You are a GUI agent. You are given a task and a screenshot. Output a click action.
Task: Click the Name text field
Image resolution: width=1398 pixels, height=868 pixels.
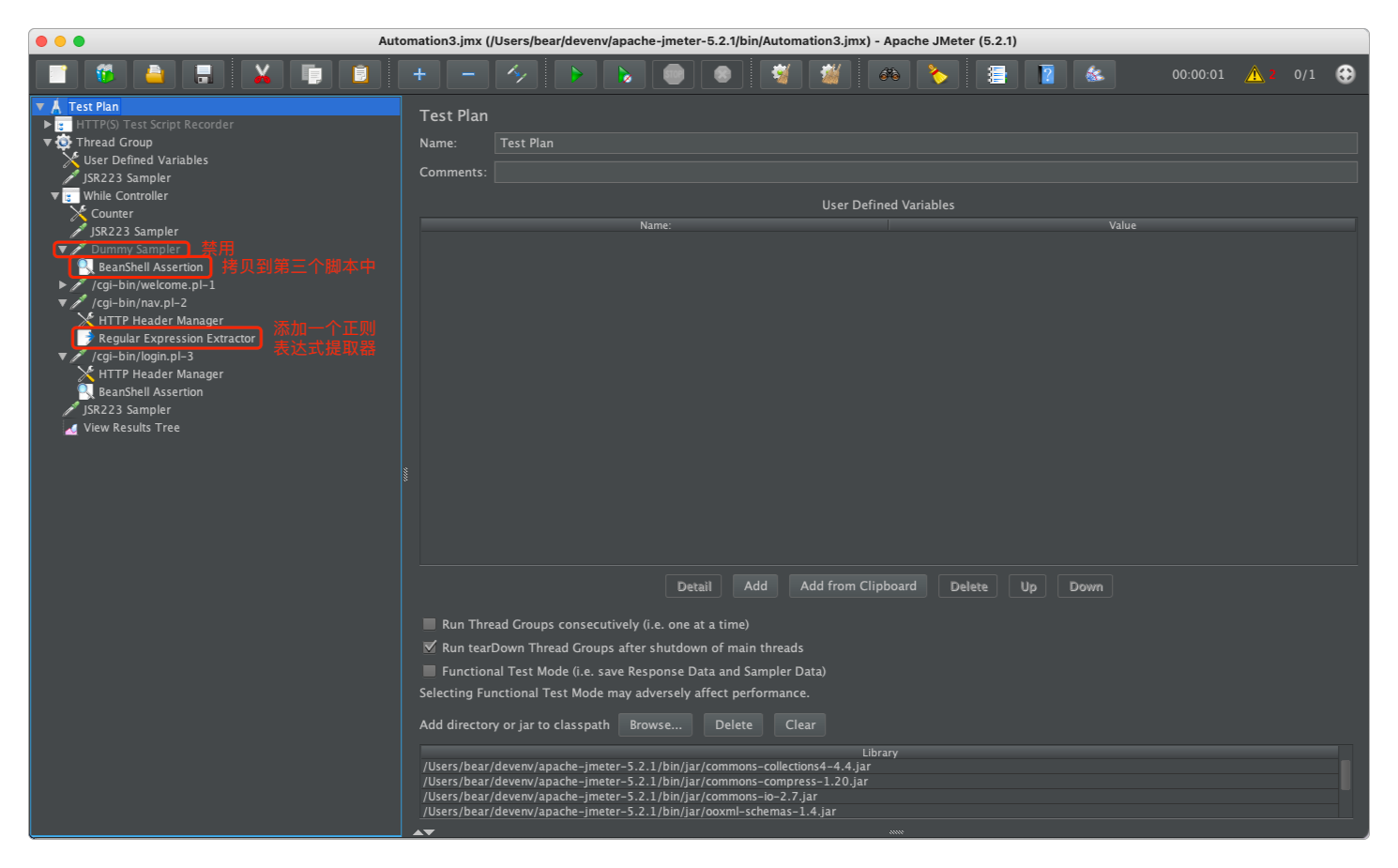pos(925,143)
